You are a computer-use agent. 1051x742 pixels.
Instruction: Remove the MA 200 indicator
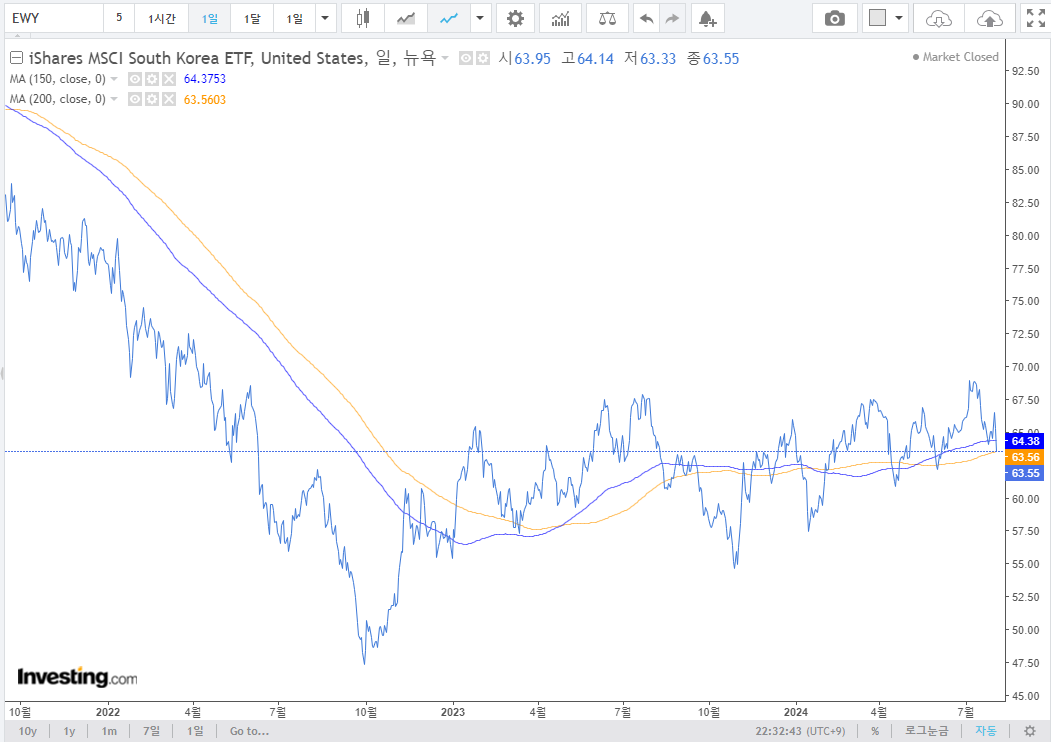click(x=169, y=99)
